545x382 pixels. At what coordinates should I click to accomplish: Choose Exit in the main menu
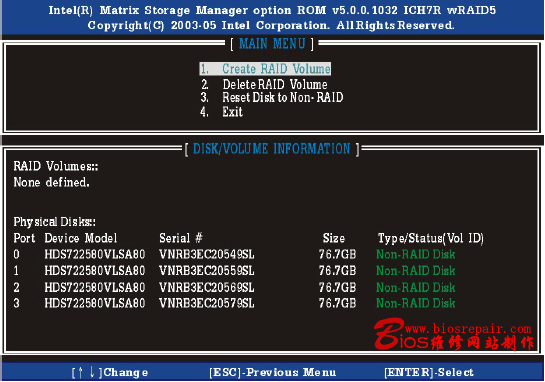click(221, 112)
